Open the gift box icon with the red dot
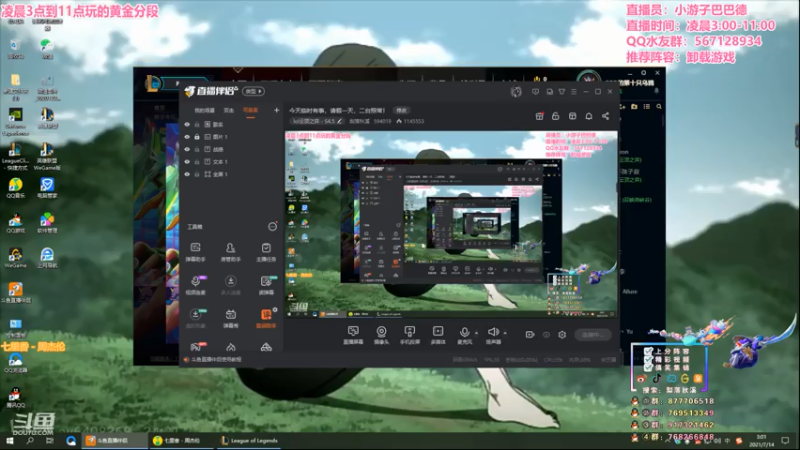This screenshot has width=800, height=450. pos(539,116)
